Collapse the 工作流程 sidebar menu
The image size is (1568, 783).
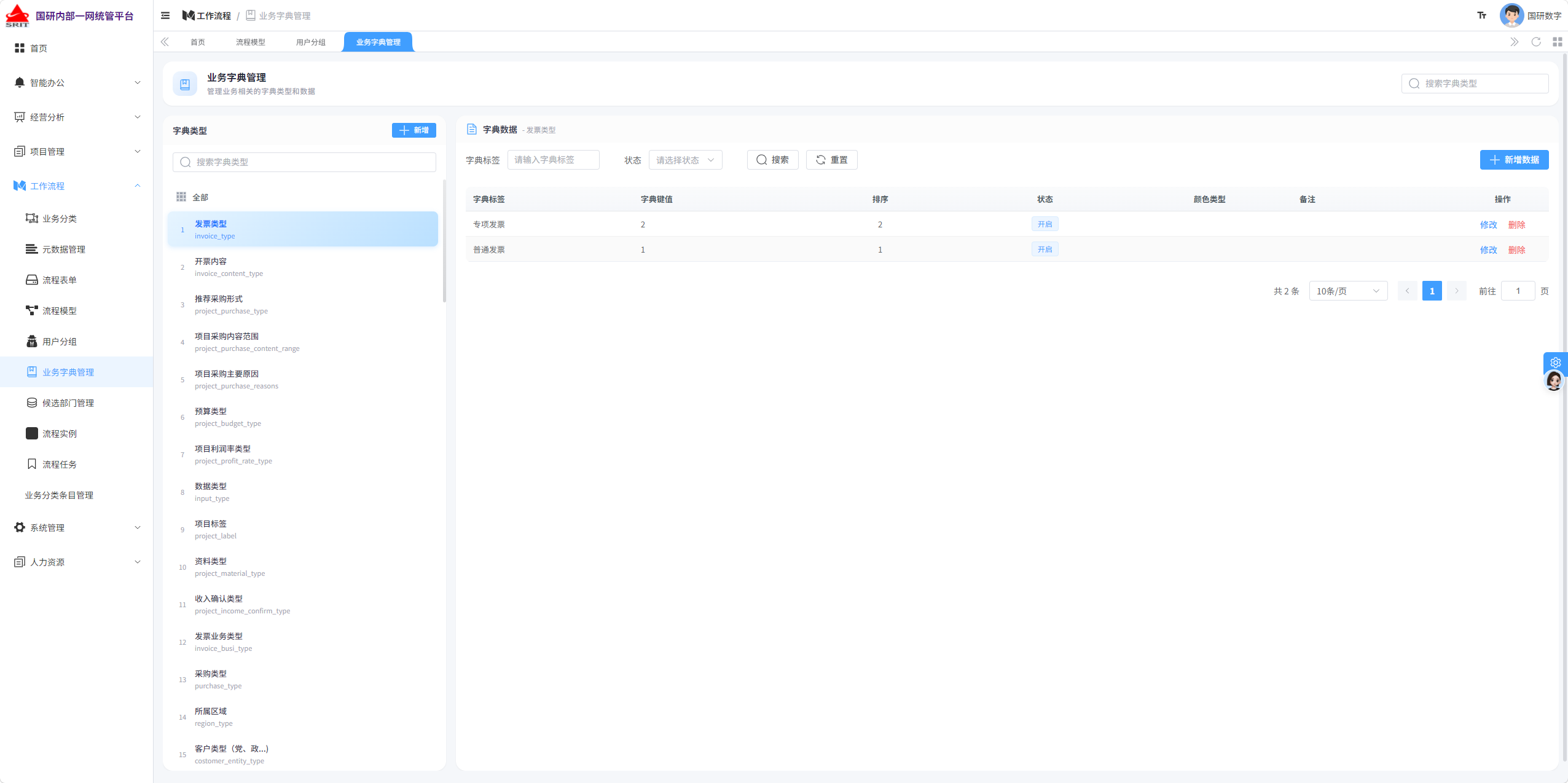tap(77, 186)
